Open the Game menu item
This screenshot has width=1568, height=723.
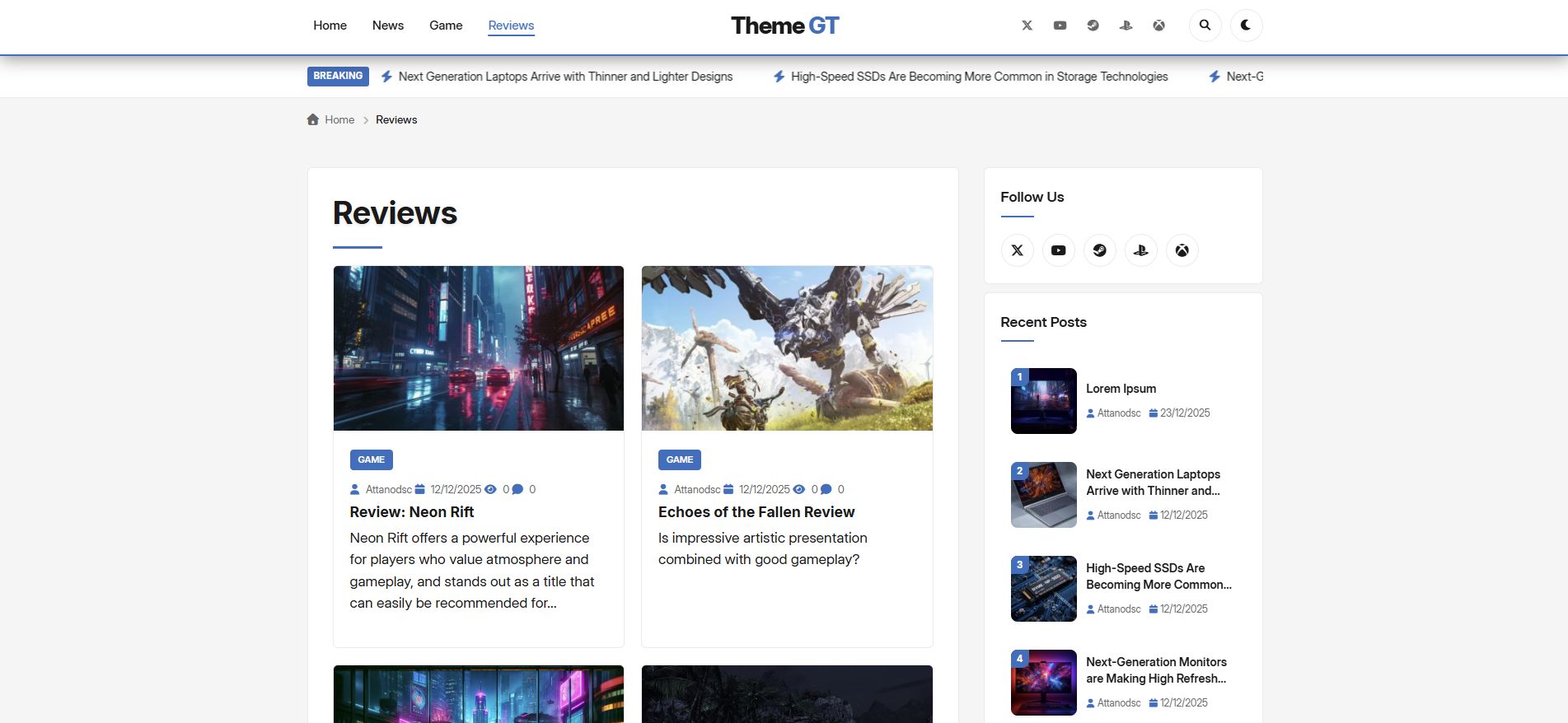tap(446, 26)
